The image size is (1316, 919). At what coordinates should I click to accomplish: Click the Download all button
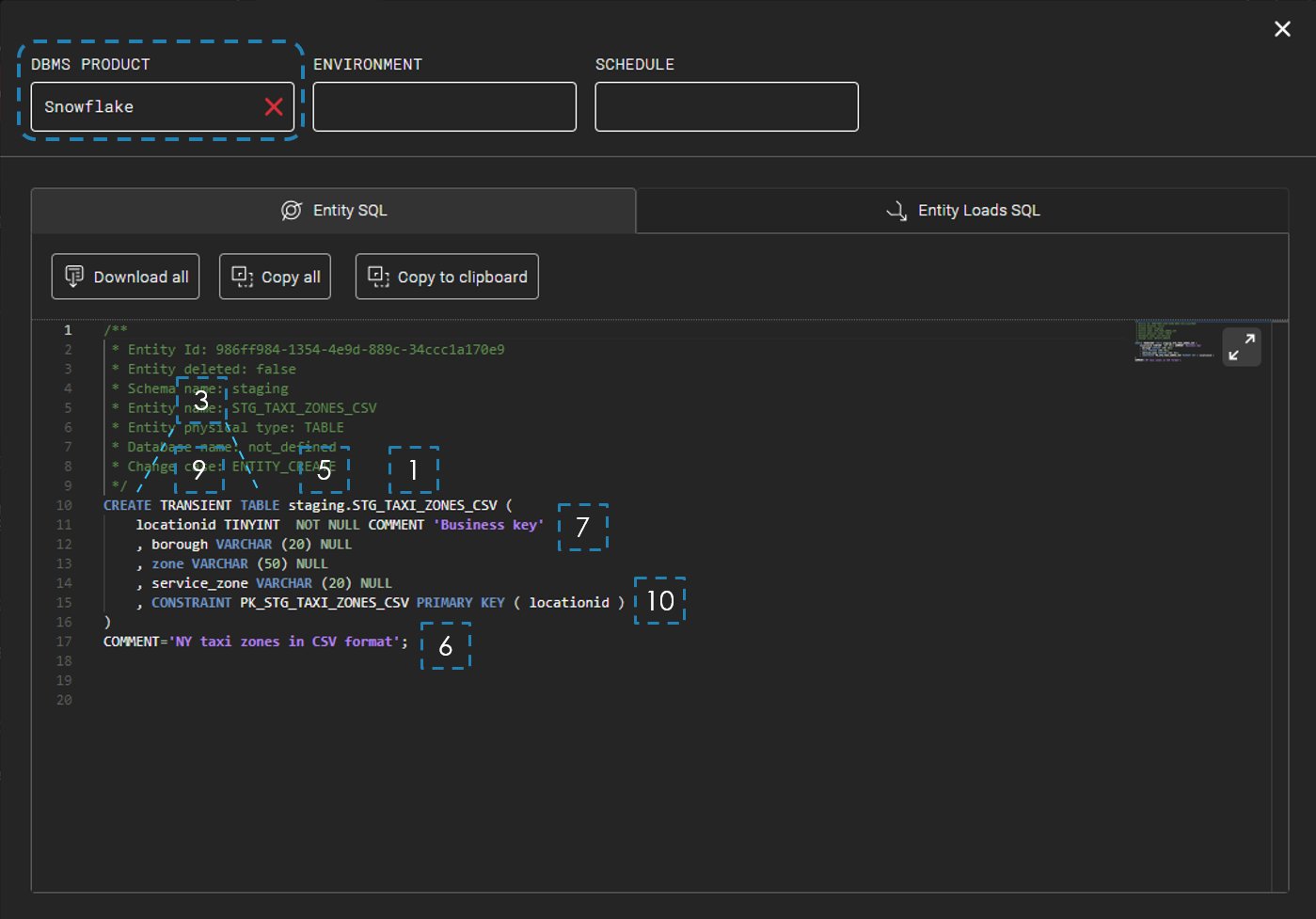pyautogui.click(x=126, y=277)
